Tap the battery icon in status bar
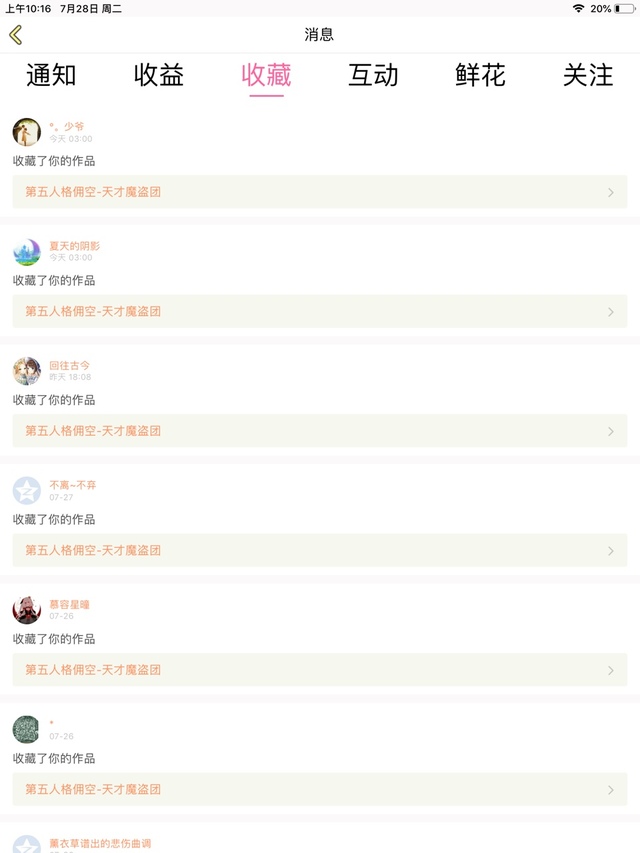The width and height of the screenshot is (640, 853). point(624,9)
